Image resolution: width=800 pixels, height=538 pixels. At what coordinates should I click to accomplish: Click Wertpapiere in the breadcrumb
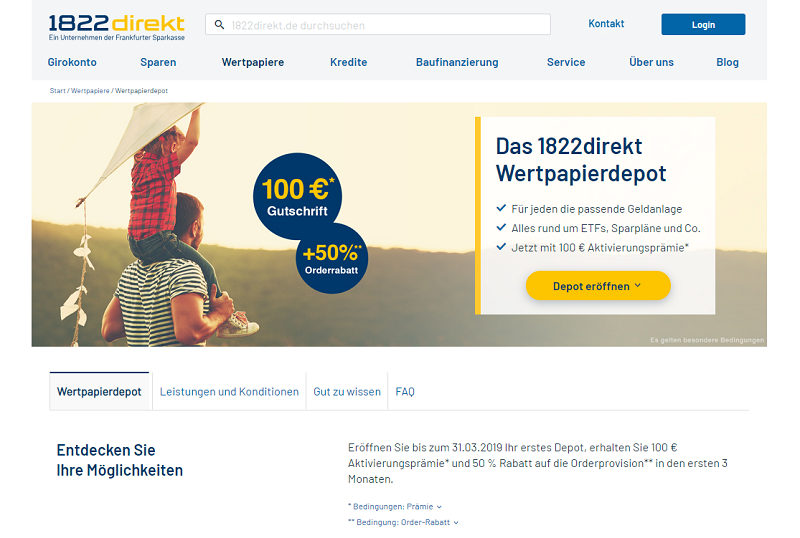[90, 91]
